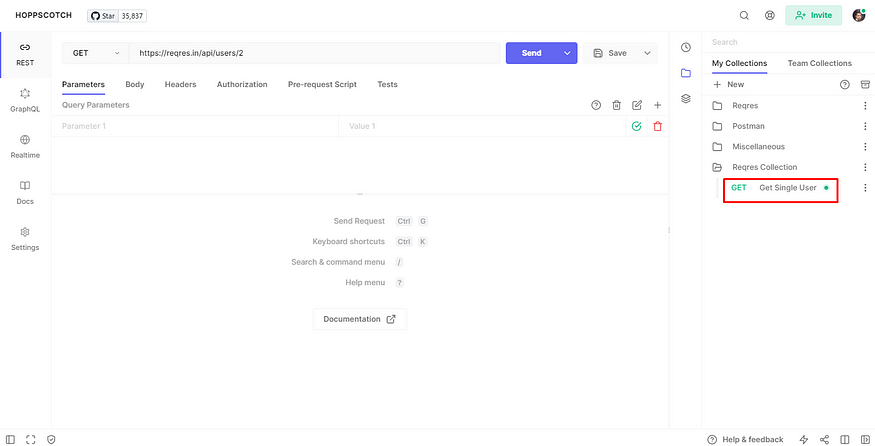Add new parameter with plus icon
This screenshot has width=875, height=446.
tap(657, 105)
